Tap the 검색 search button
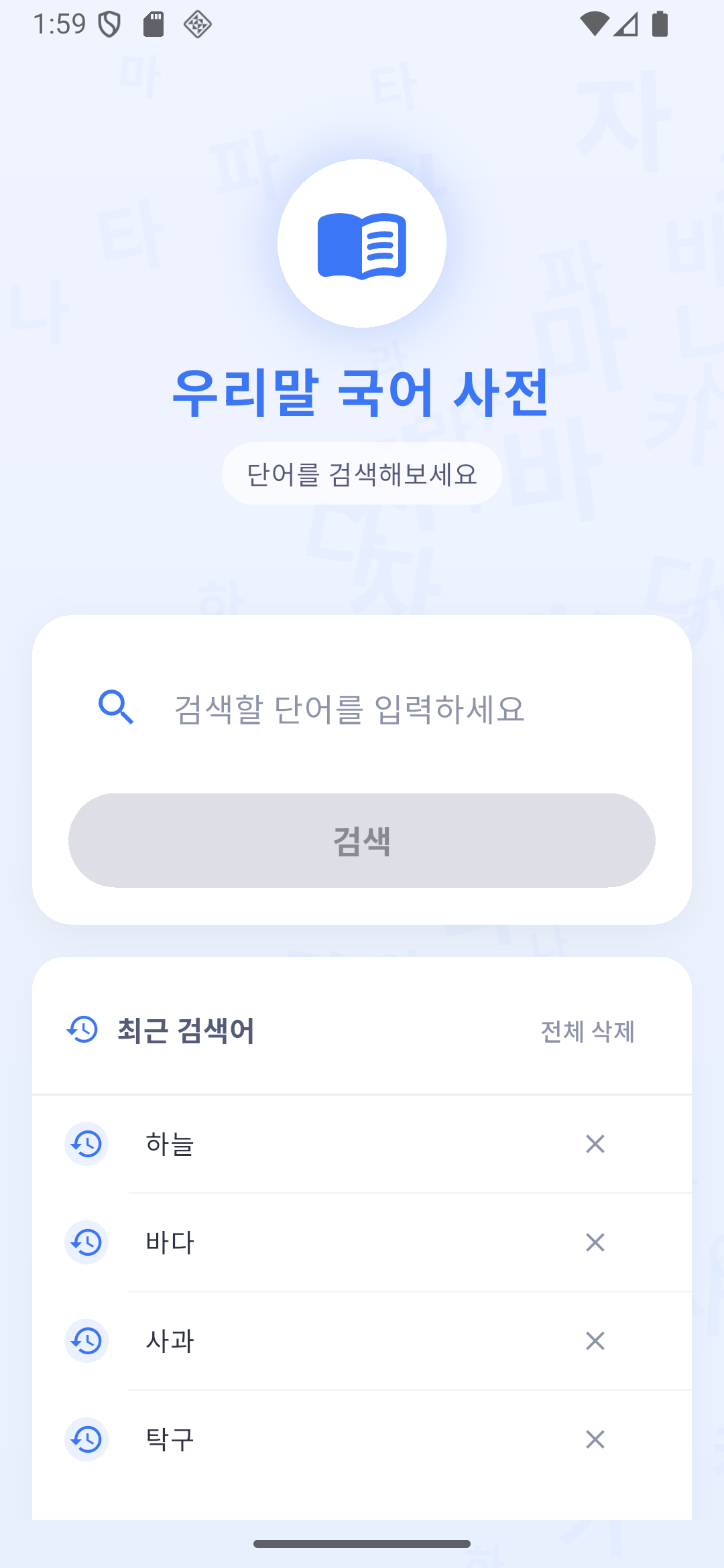 click(362, 840)
